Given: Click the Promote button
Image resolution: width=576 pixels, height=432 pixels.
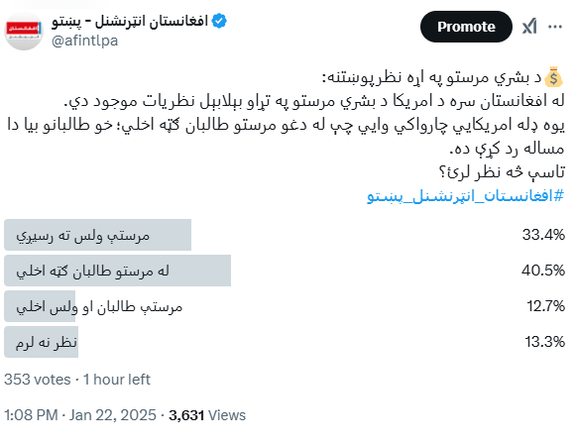Looking at the screenshot, I should pyautogui.click(x=466, y=26).
